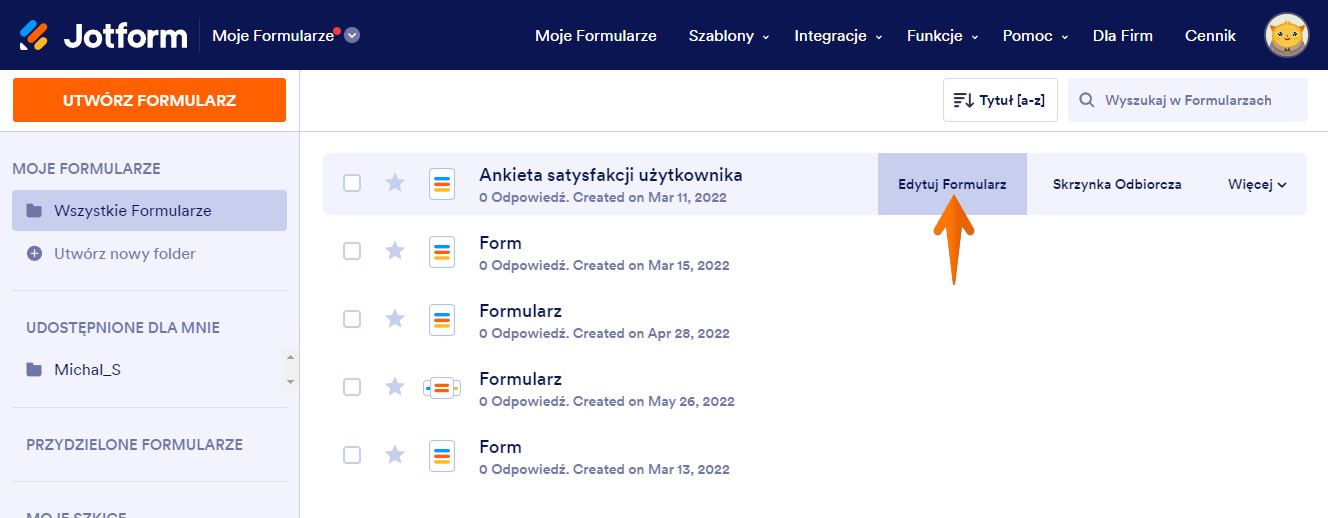This screenshot has width=1328, height=518.
Task: Open the Michal_S shared folder
Action: 87,370
